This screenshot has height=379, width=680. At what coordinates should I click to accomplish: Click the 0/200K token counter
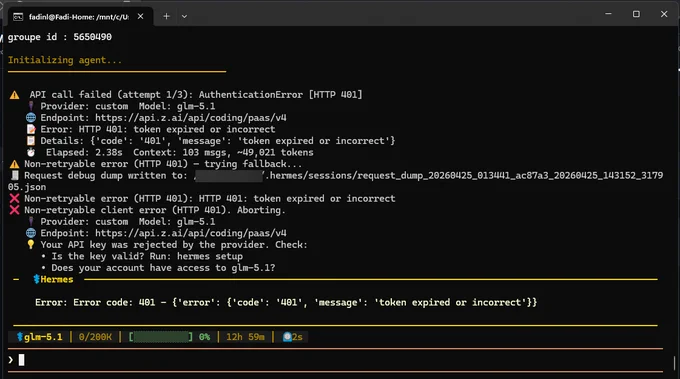(x=95, y=337)
